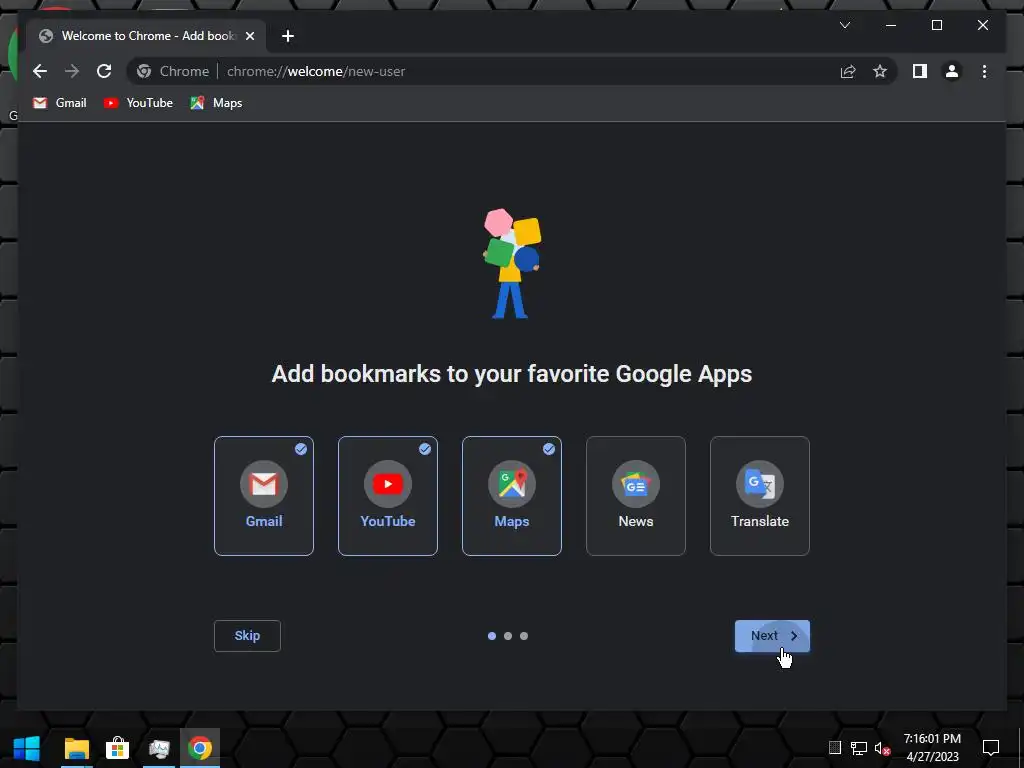
Task: Click the muted volume tray icon
Action: [882, 748]
